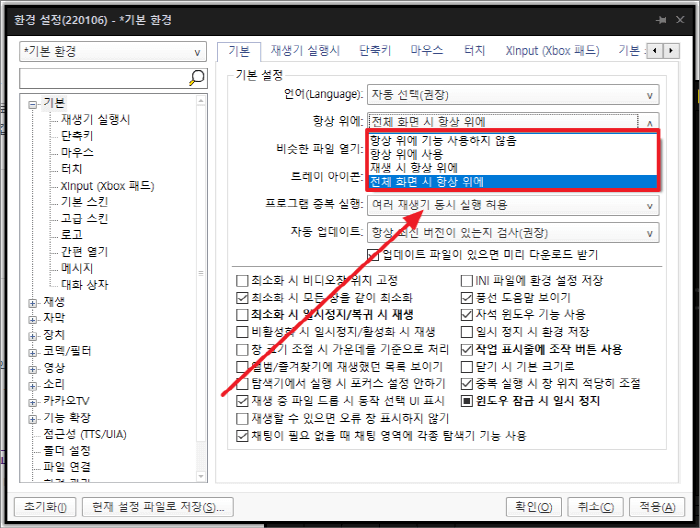Switch to 마우스 tab

point(427,51)
